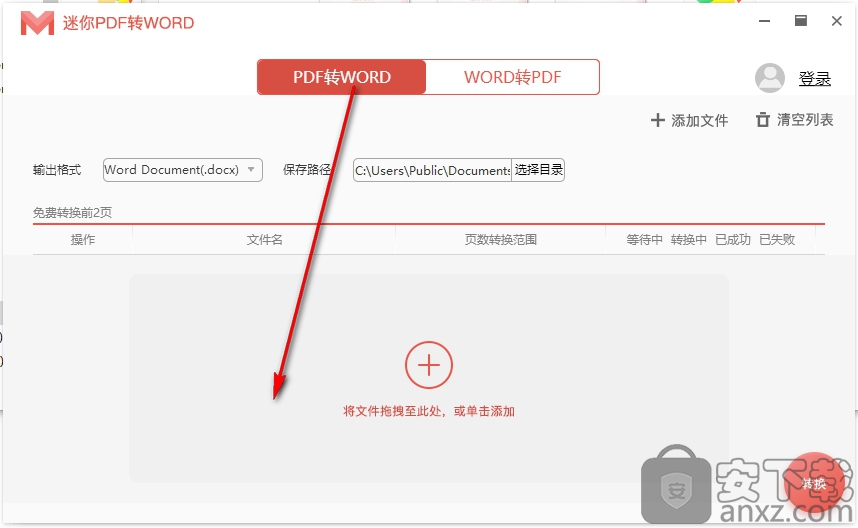Click the 已失败 status label
The width and height of the screenshot is (858, 528).
(777, 240)
